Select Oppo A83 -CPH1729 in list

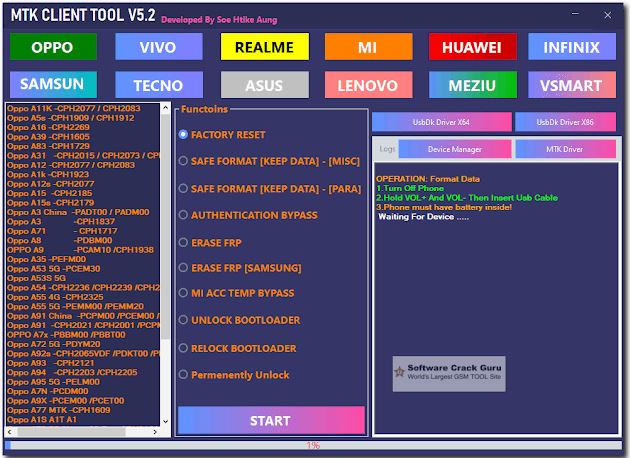[48, 146]
